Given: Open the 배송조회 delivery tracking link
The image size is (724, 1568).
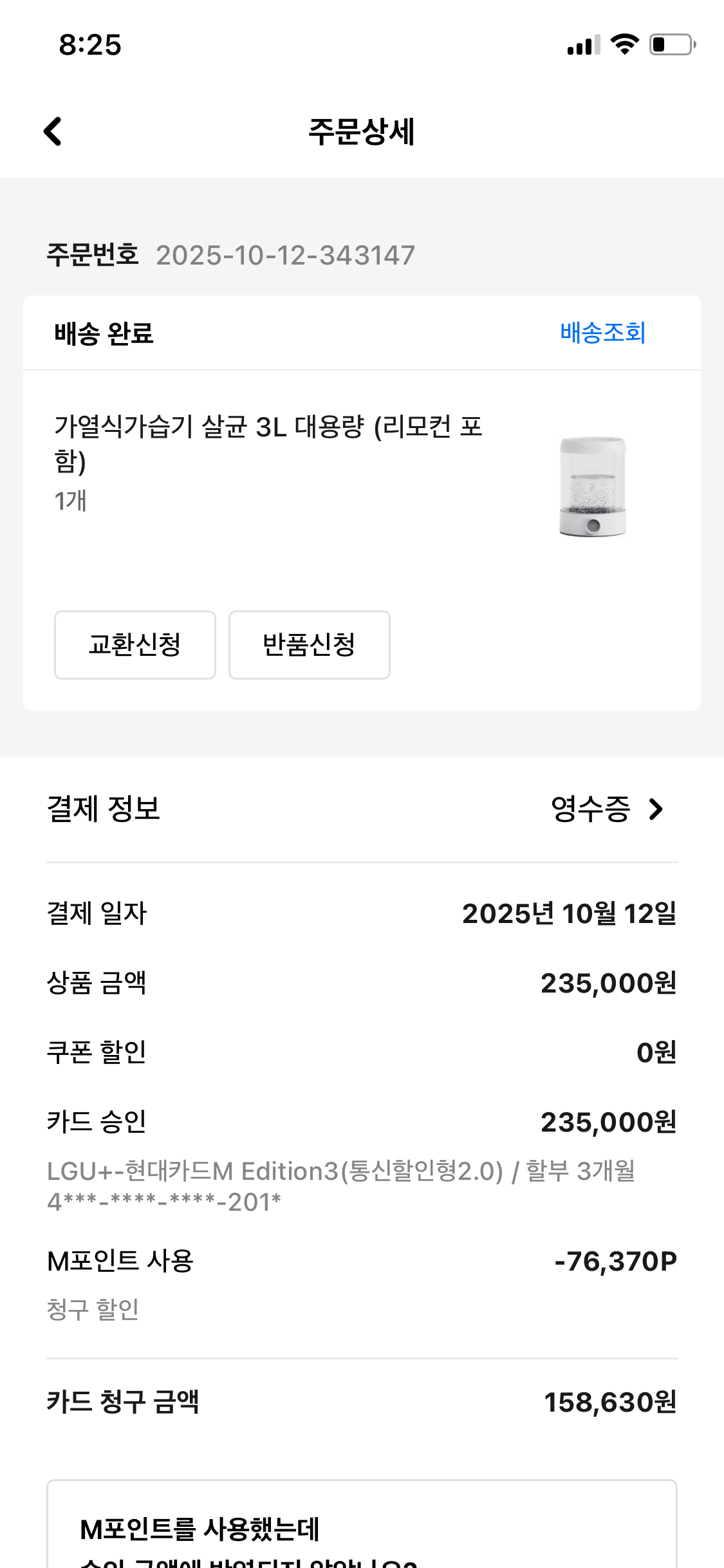Looking at the screenshot, I should tap(602, 333).
